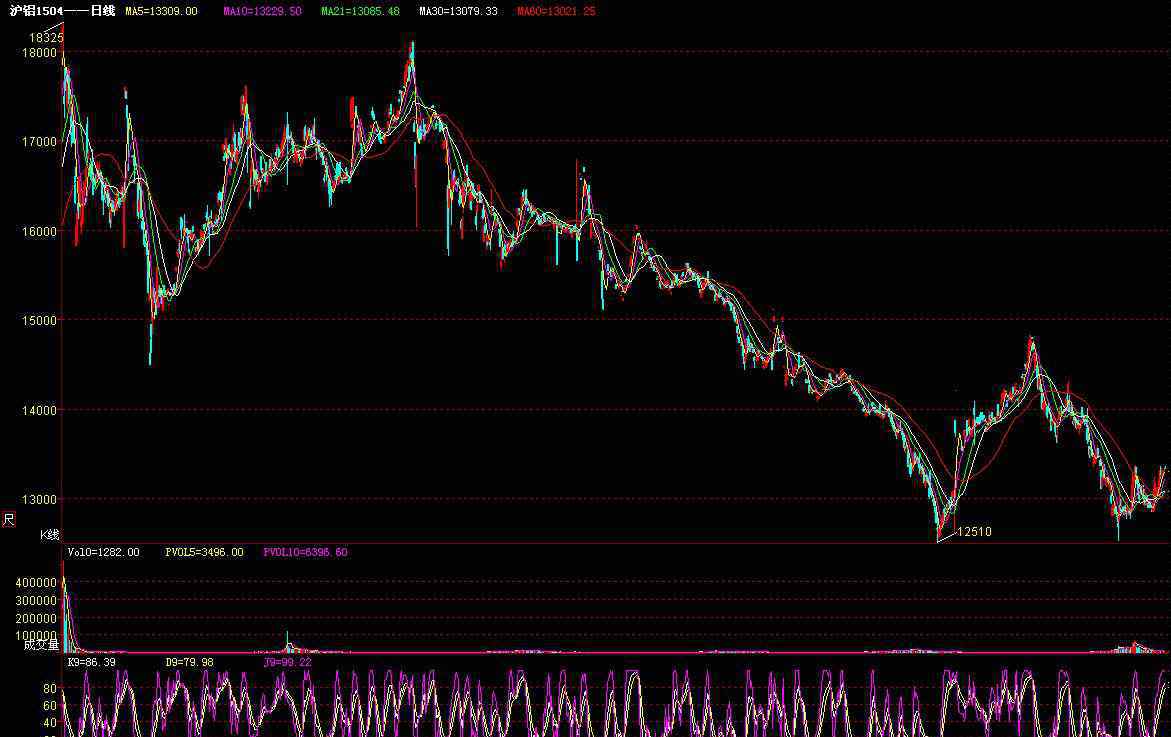Click the white MA30 indicator label

[x=458, y=11]
